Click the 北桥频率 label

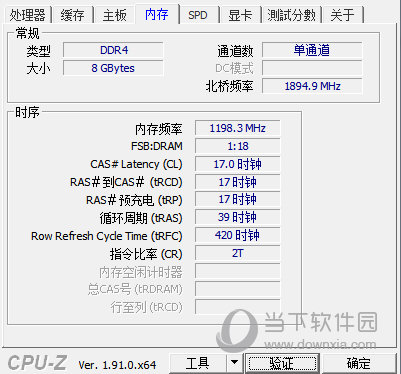coord(229,86)
